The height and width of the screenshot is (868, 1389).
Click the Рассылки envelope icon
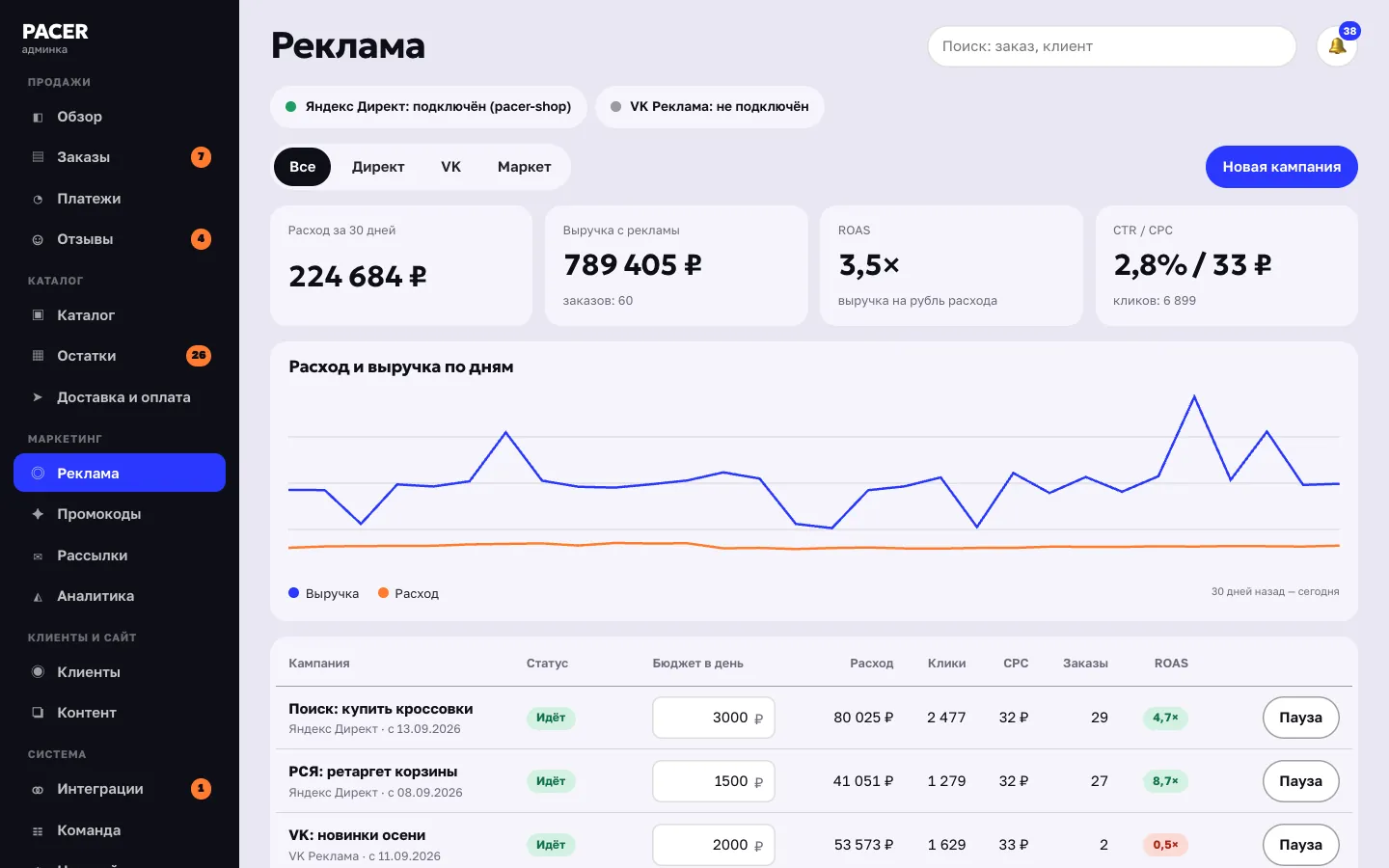[x=38, y=556]
